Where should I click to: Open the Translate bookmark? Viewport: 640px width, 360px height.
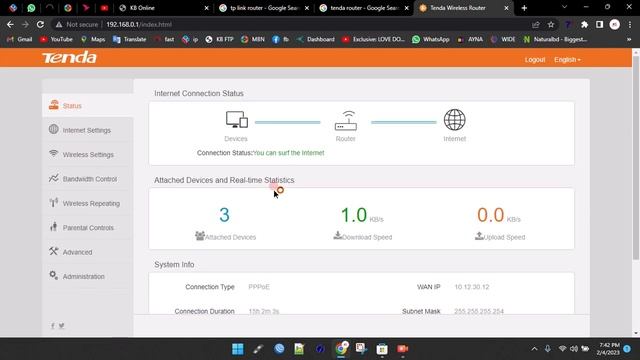(x=129, y=39)
